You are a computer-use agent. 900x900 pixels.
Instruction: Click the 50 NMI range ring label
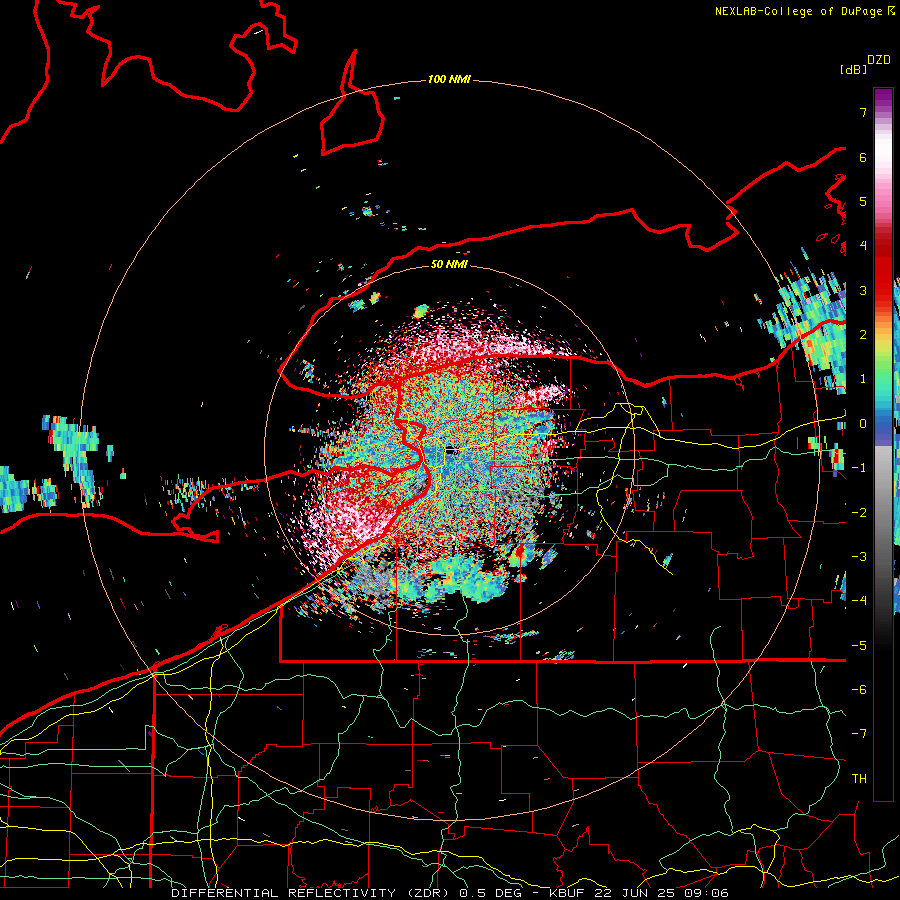(x=449, y=264)
